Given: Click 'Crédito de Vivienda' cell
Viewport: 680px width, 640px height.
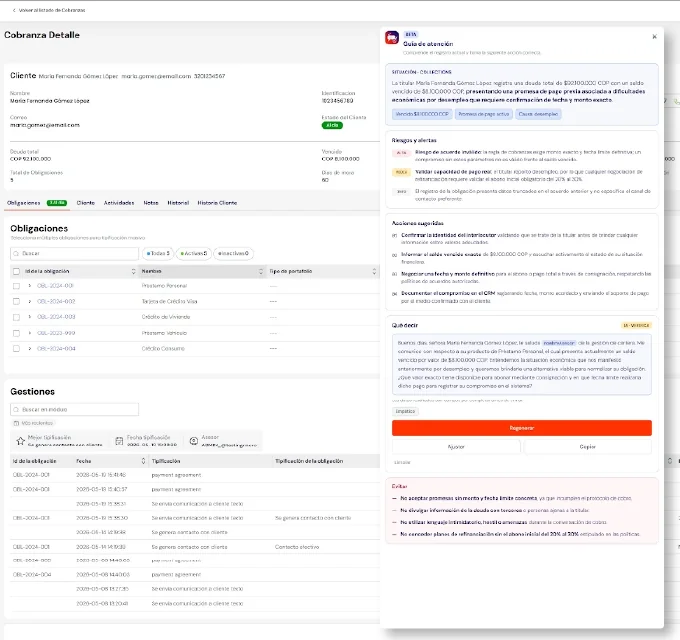Looking at the screenshot, I should pos(166,317).
